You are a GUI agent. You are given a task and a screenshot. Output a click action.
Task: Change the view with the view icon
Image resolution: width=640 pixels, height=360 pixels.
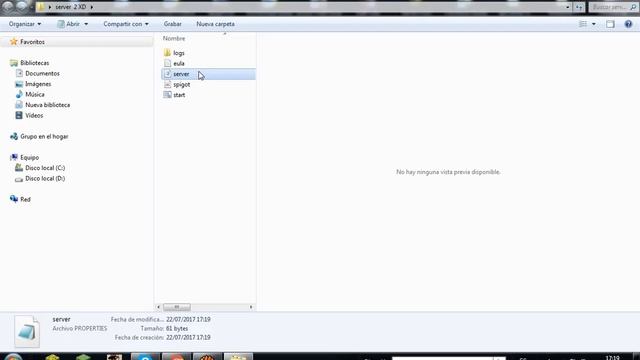(x=583, y=24)
